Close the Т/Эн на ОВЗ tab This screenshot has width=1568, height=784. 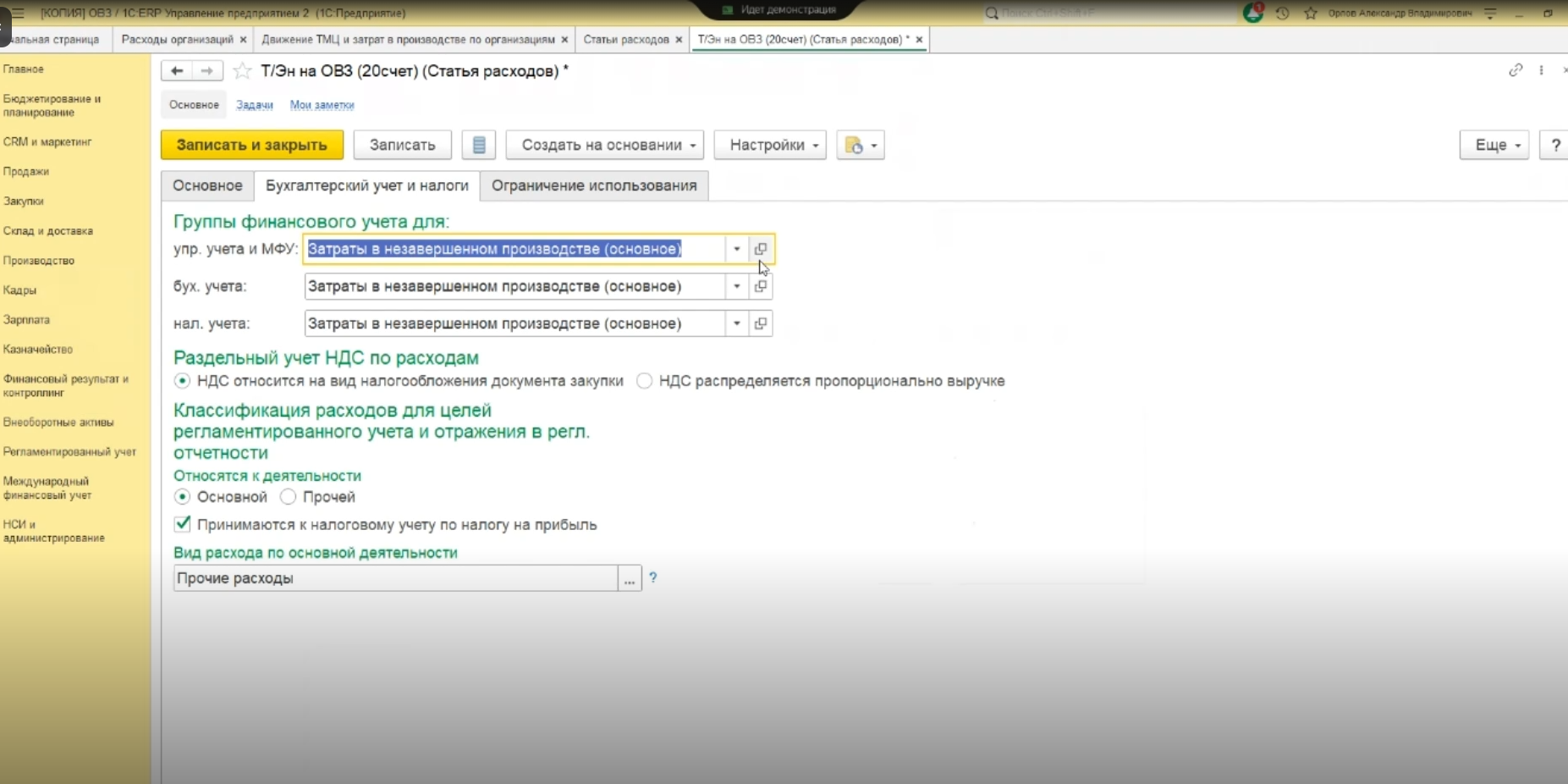[x=919, y=40]
